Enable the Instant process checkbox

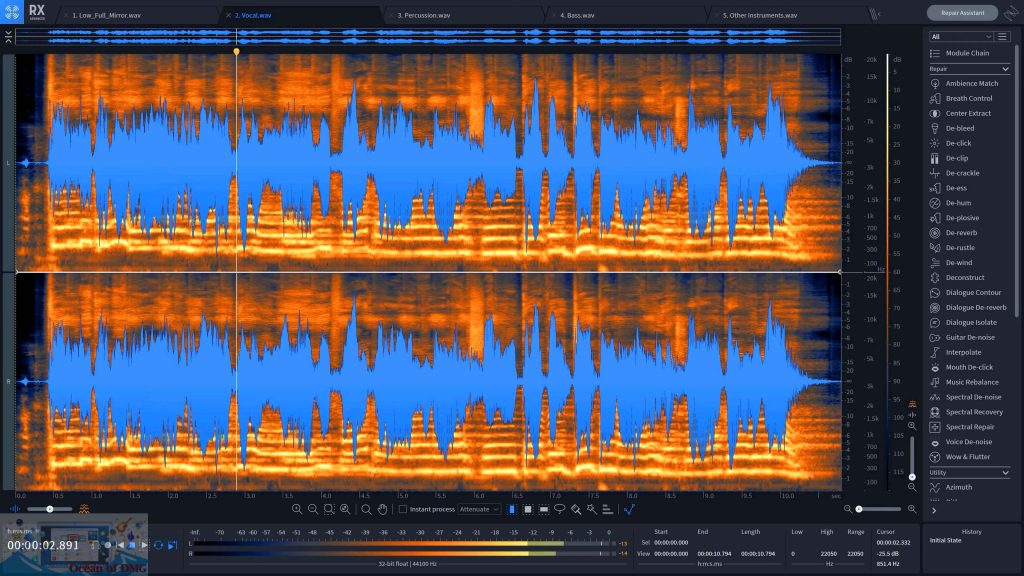(x=403, y=509)
